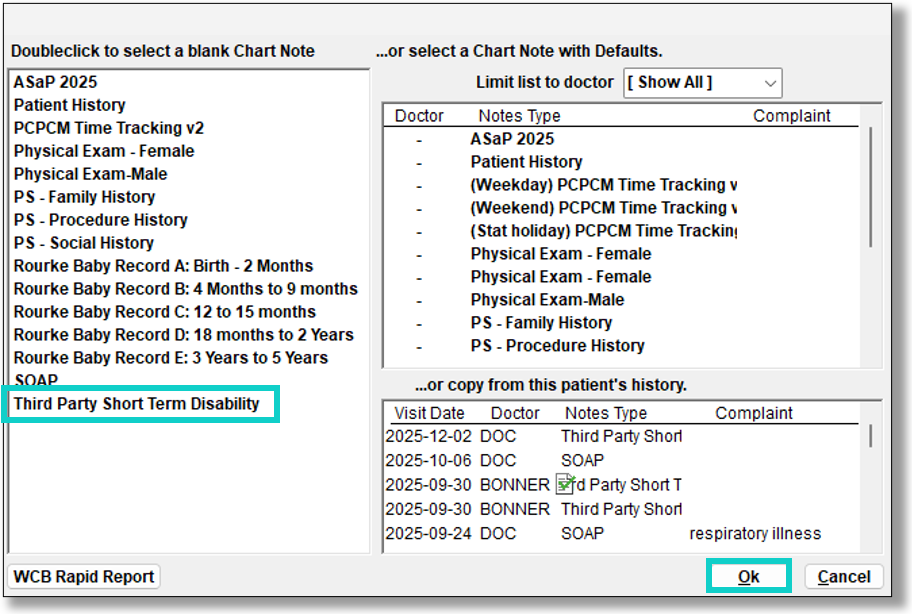Sort history by the Visit Date column header
Image resolution: width=912 pixels, height=614 pixels.
pyautogui.click(x=429, y=413)
